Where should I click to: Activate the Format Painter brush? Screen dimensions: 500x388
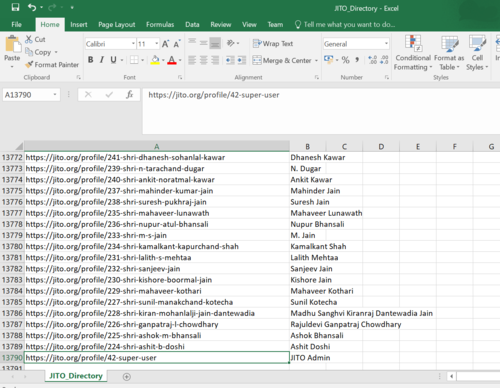(53, 65)
